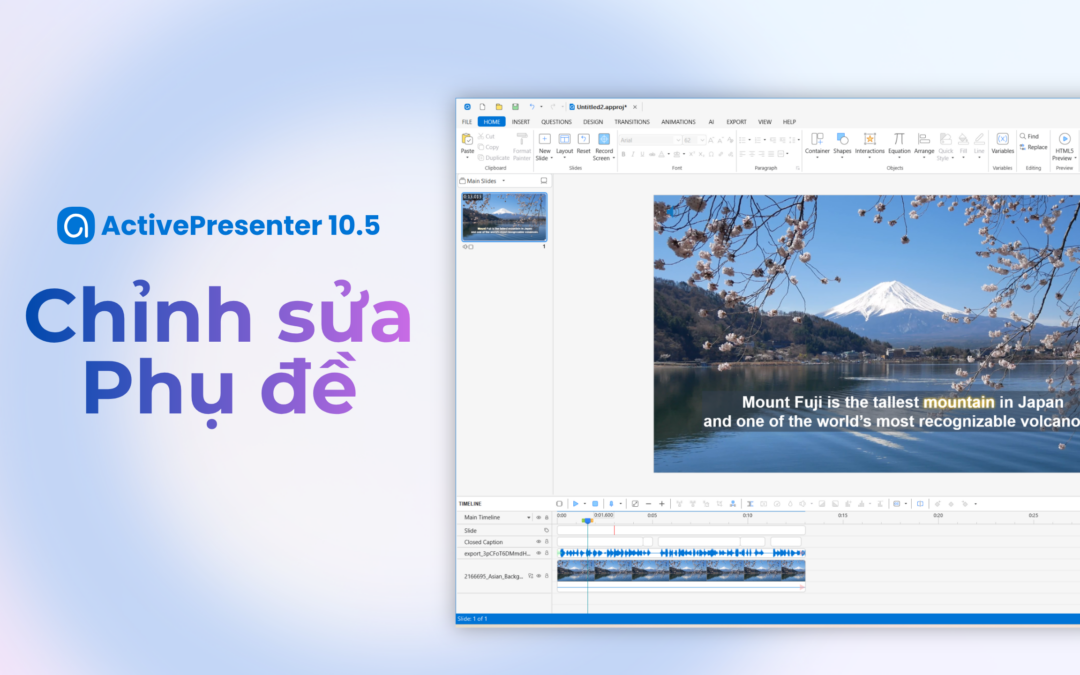Toggle the slide pane view icon beside Main Slides
The width and height of the screenshot is (1080, 675).
tap(543, 180)
